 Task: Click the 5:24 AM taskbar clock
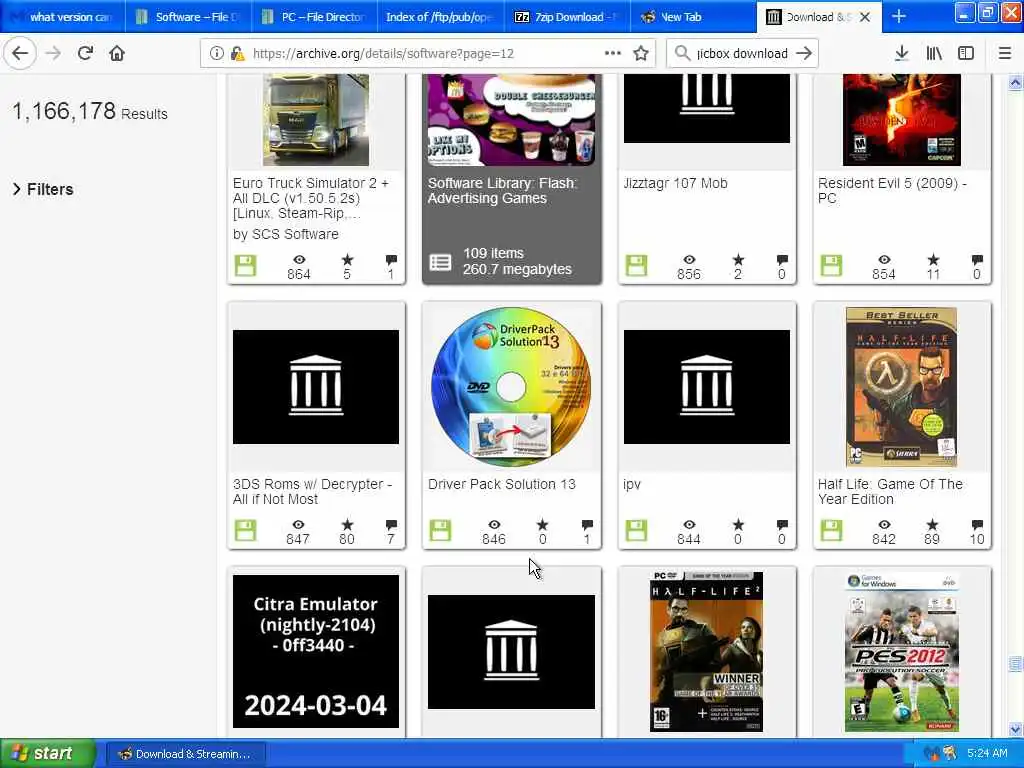tap(987, 754)
